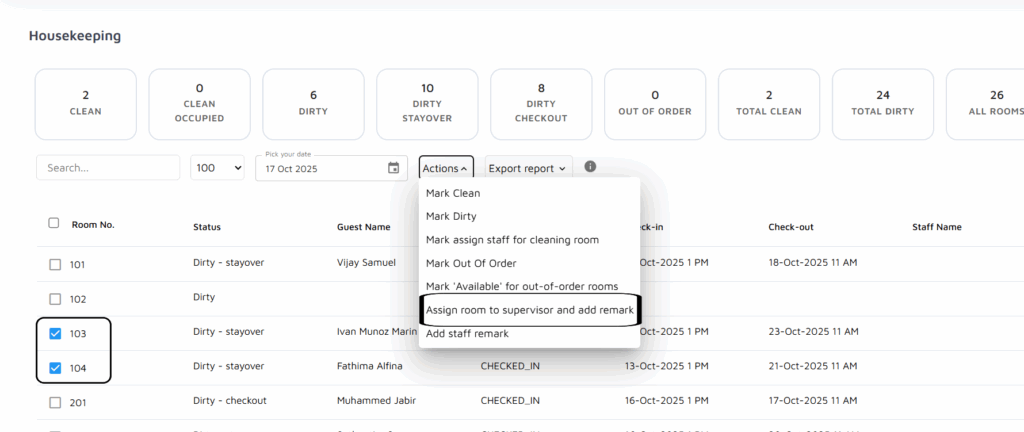The width and height of the screenshot is (1024, 432).
Task: Choose Mark Clean from Actions menu
Action: coord(453,193)
